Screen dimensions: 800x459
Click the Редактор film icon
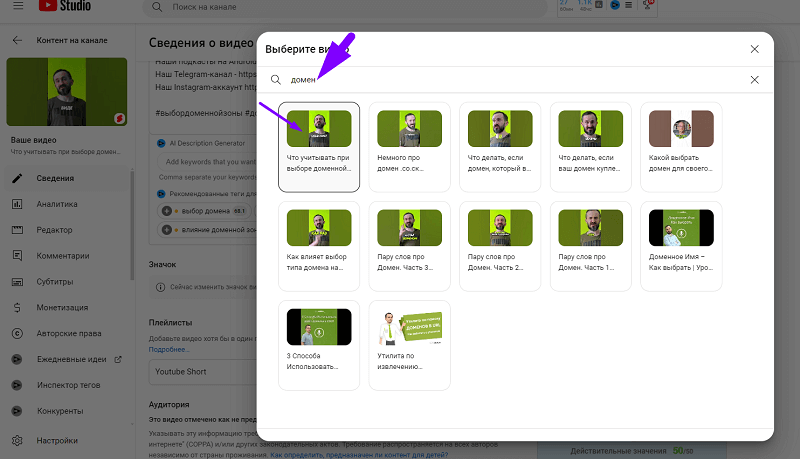17,230
